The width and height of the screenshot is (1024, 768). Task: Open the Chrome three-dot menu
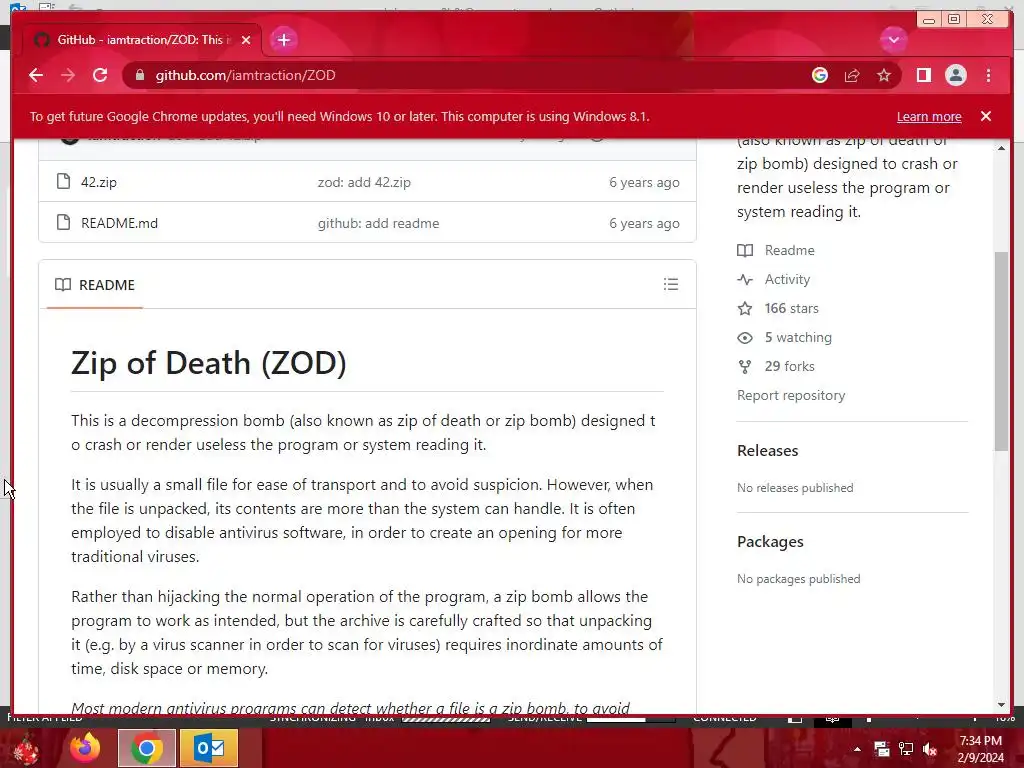pos(988,75)
